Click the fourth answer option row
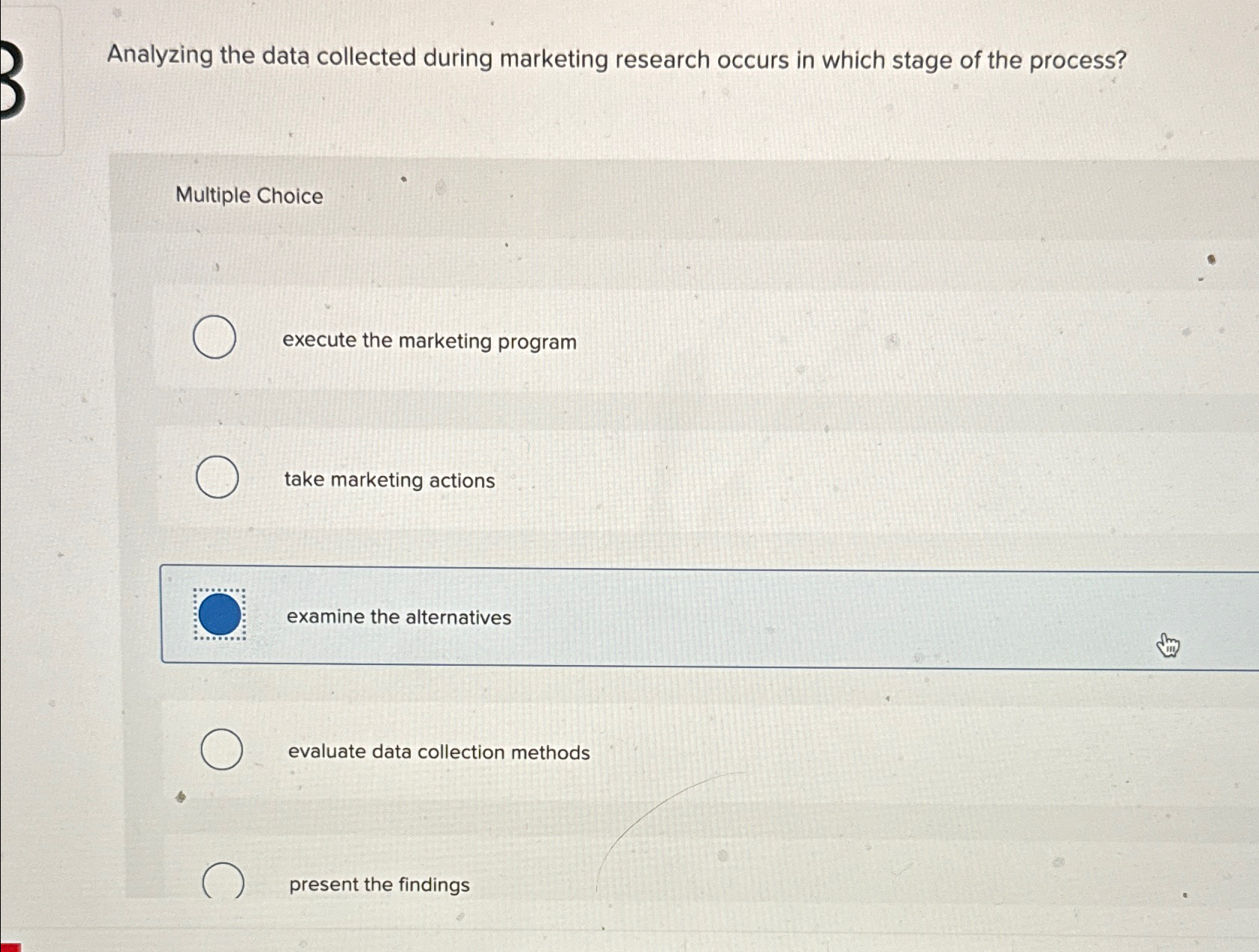This screenshot has width=1259, height=952. pyautogui.click(x=598, y=751)
